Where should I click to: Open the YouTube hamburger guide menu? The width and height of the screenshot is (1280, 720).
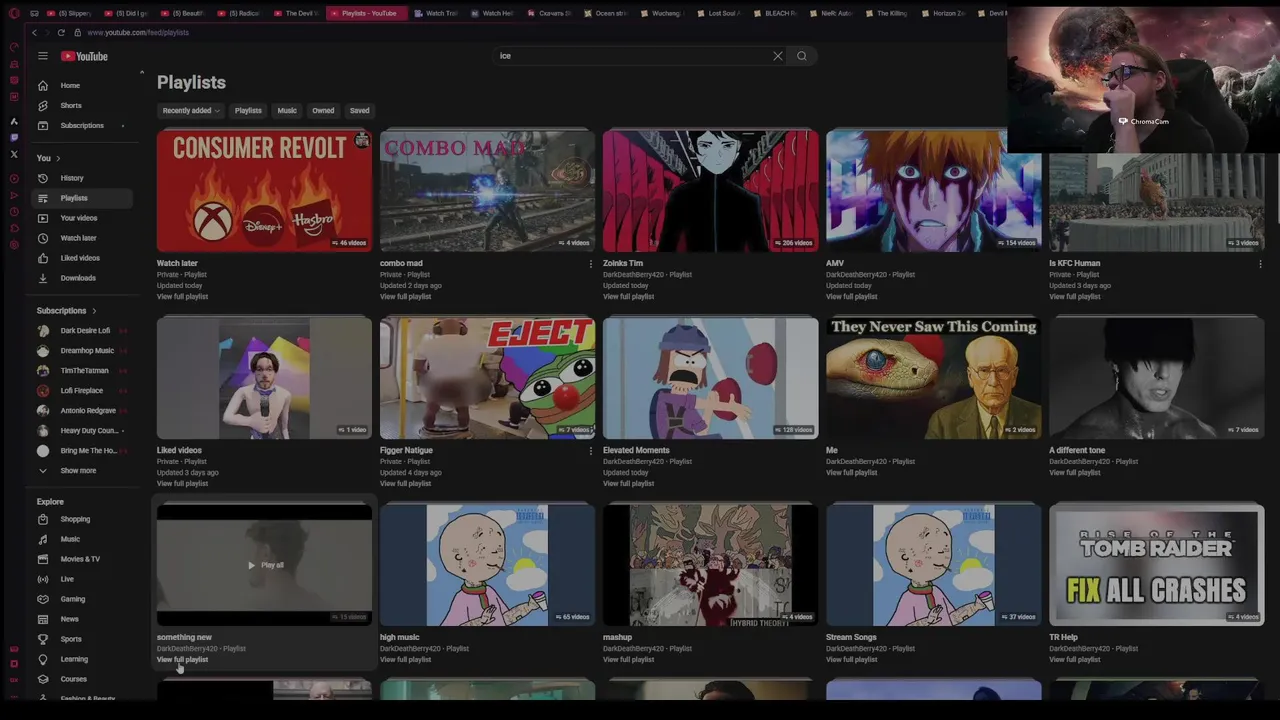coord(43,56)
